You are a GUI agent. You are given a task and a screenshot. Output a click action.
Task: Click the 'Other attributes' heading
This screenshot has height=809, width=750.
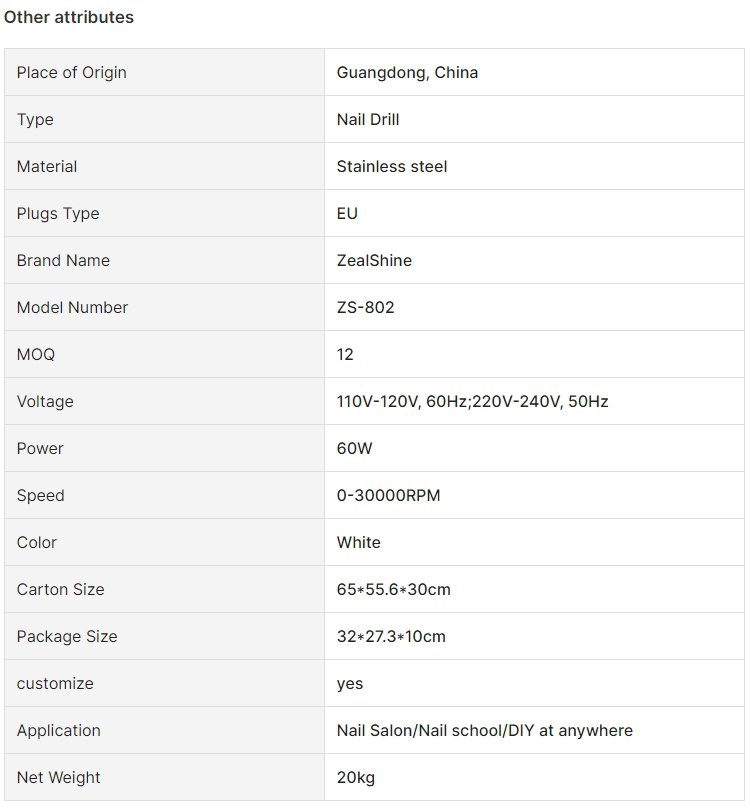69,17
